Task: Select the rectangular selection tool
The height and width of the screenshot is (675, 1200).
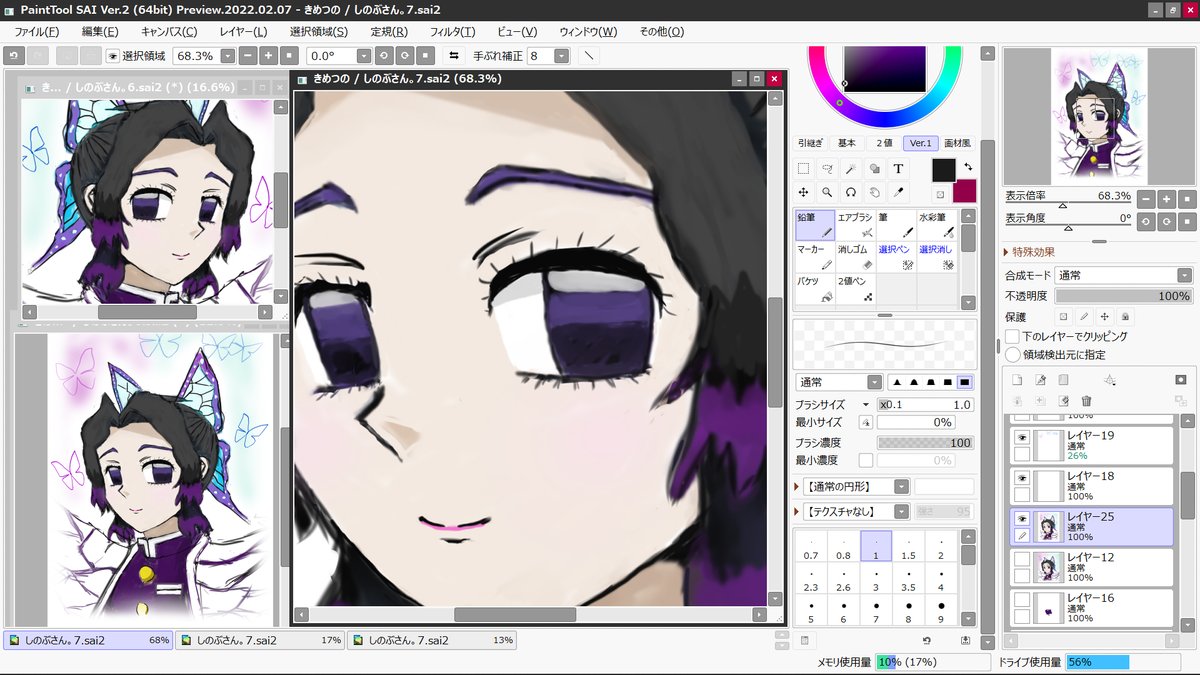Action: 804,169
